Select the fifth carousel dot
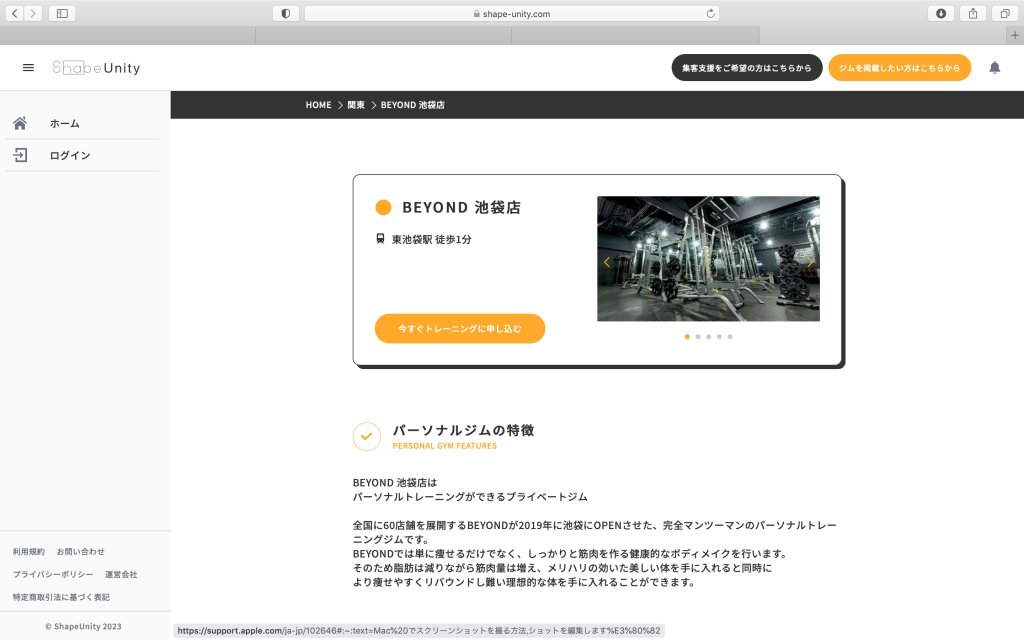This screenshot has height=640, width=1024. tap(730, 337)
